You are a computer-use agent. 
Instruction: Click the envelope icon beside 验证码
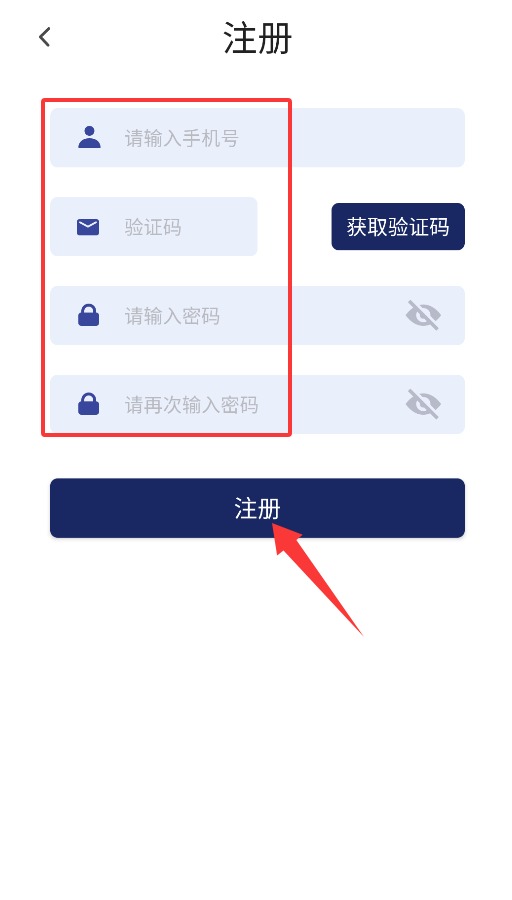88,227
